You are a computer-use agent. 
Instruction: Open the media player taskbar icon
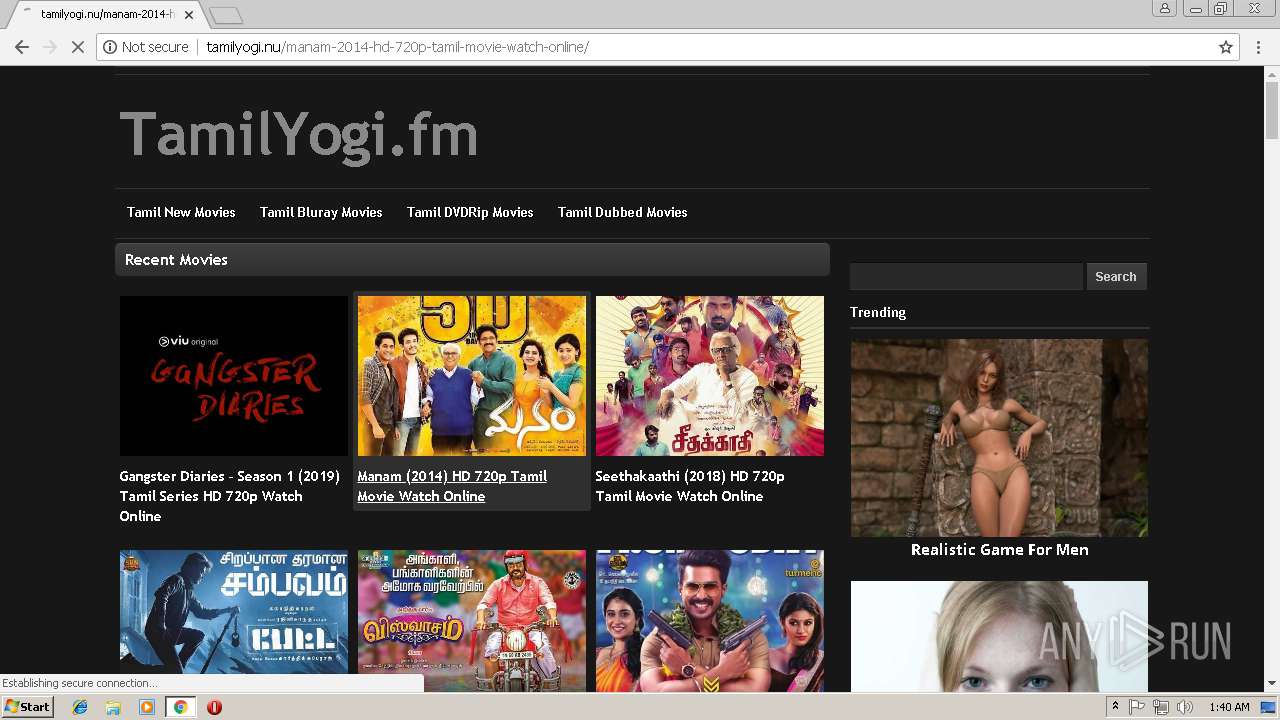tap(147, 707)
